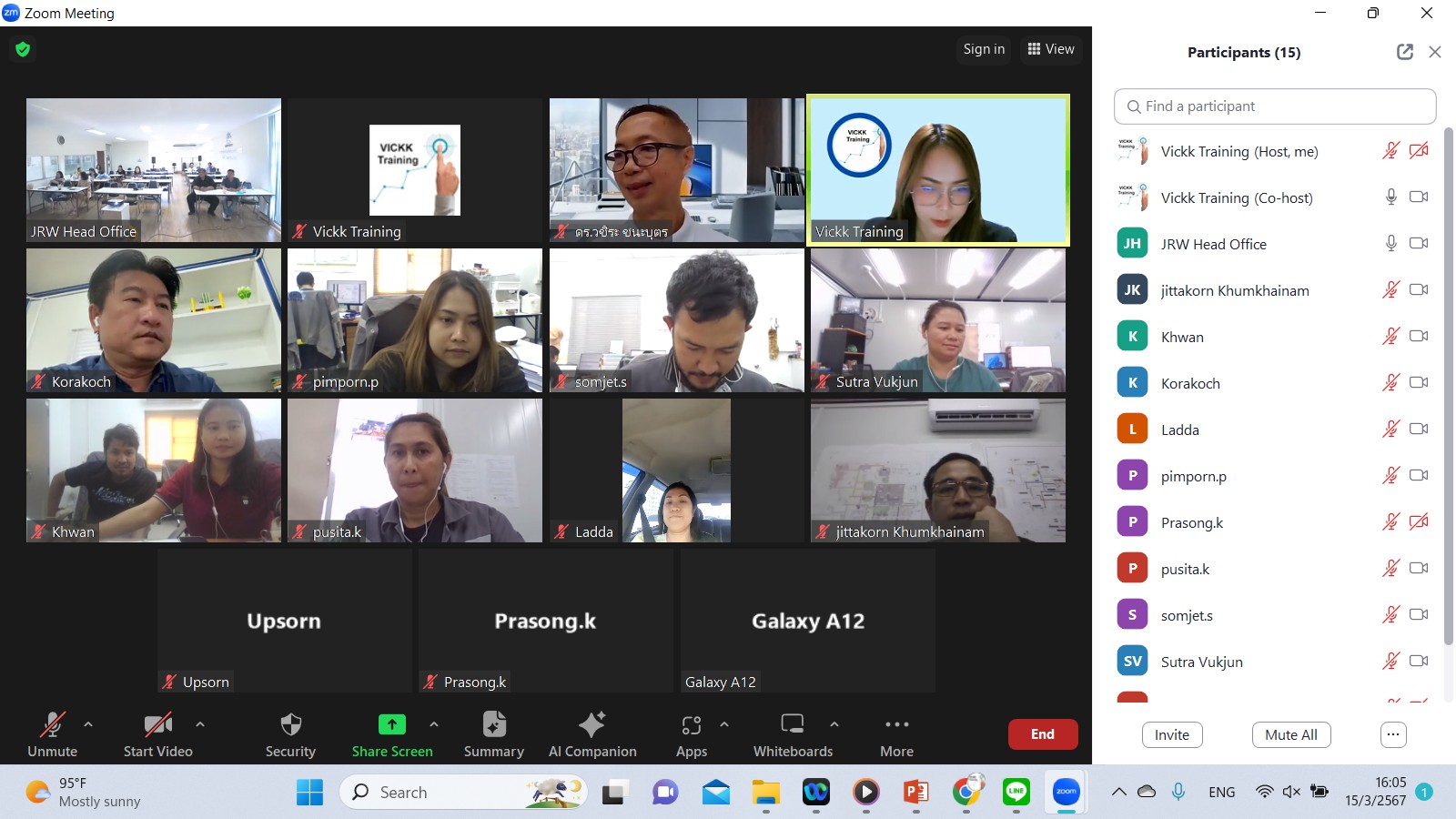Open participants panel more options (...)
Screen dimensions: 1456x819
coord(1393,734)
